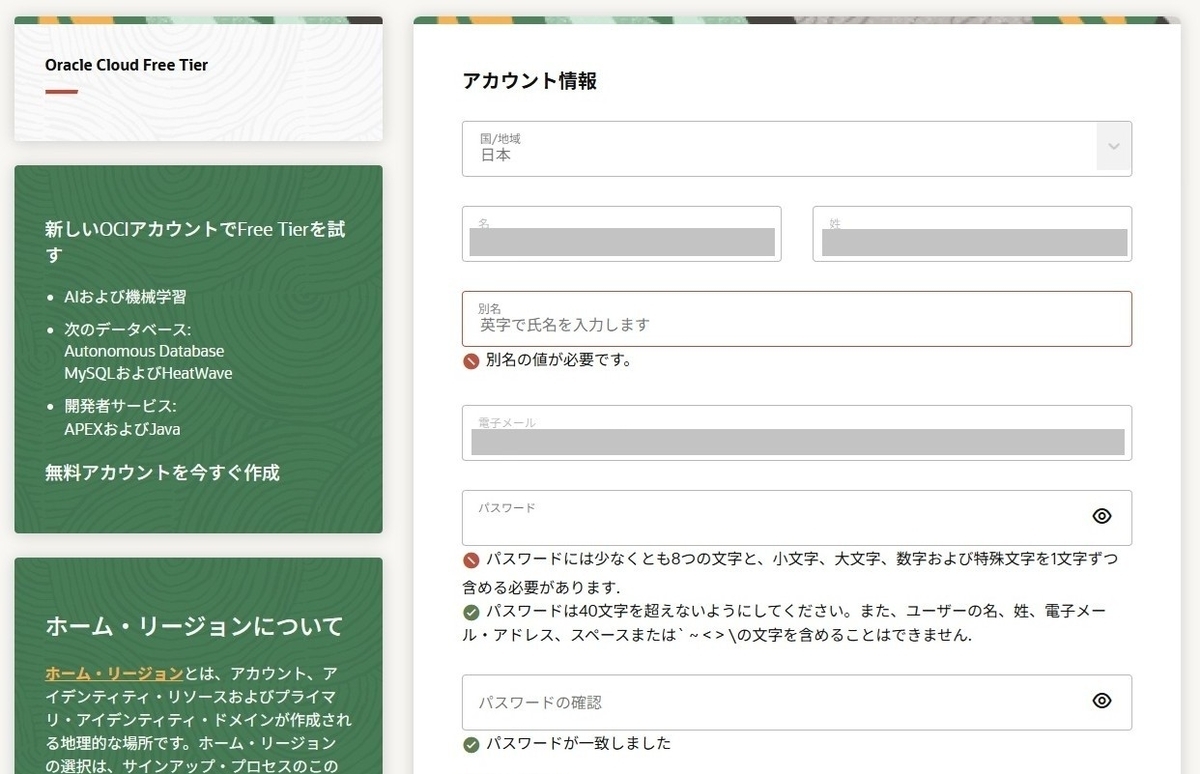Show password with the パスワードの確認 eye icon

pyautogui.click(x=1102, y=701)
